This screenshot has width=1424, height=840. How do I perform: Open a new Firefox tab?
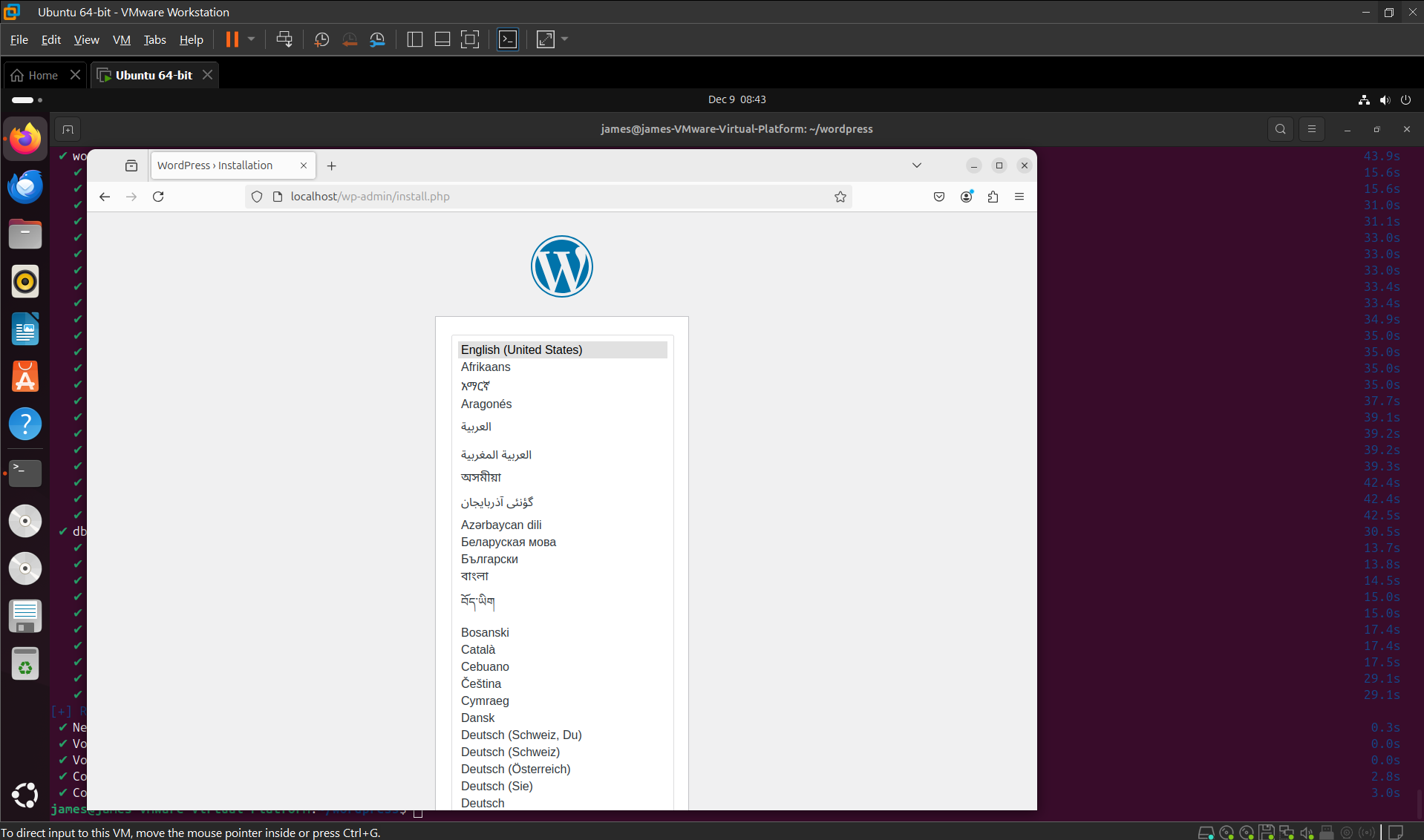[332, 165]
